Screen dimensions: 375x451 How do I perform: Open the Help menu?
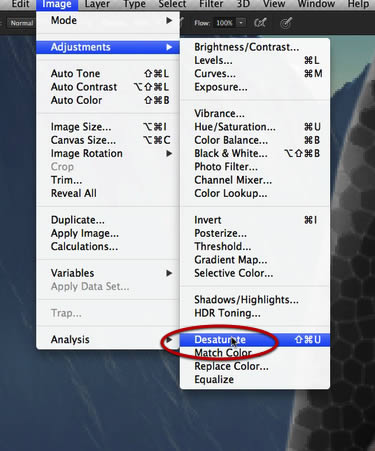coord(358,5)
